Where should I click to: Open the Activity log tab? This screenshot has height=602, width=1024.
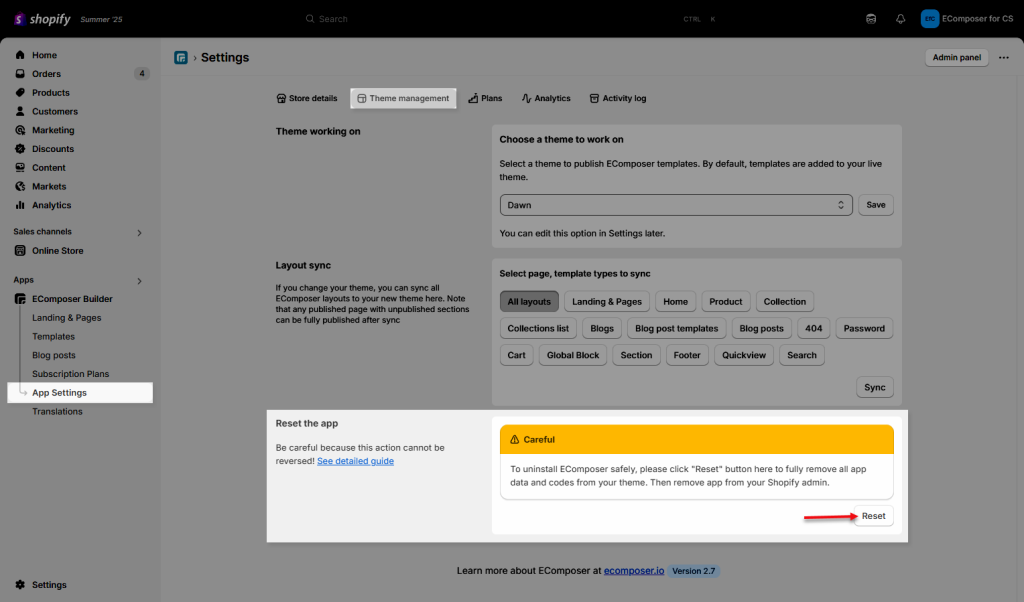(x=618, y=99)
